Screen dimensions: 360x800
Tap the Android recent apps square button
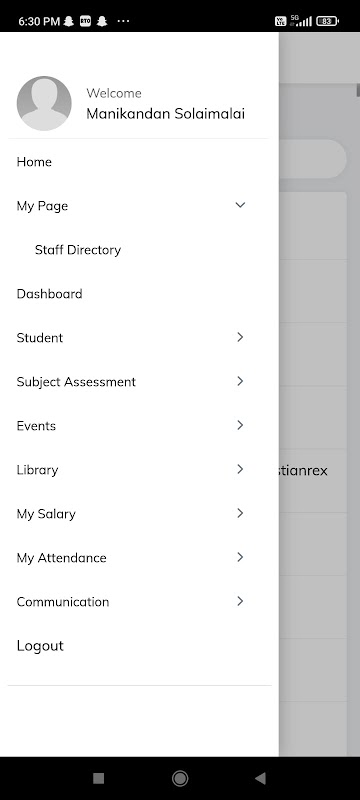point(99,778)
